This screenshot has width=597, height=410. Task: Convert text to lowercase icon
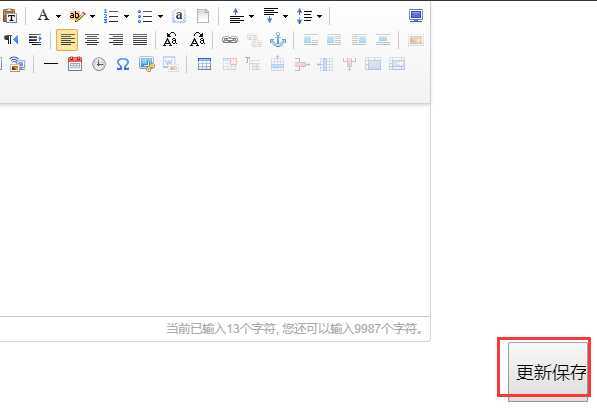coord(197,40)
